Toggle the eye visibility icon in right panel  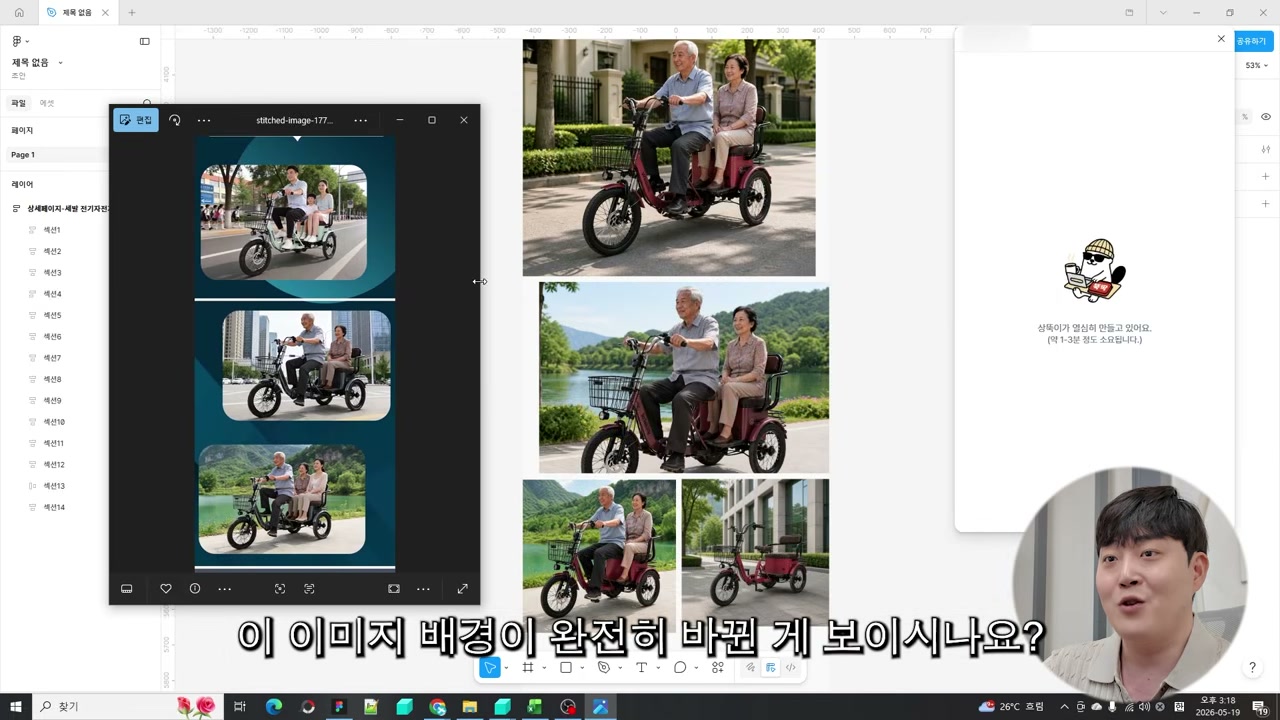click(1266, 117)
